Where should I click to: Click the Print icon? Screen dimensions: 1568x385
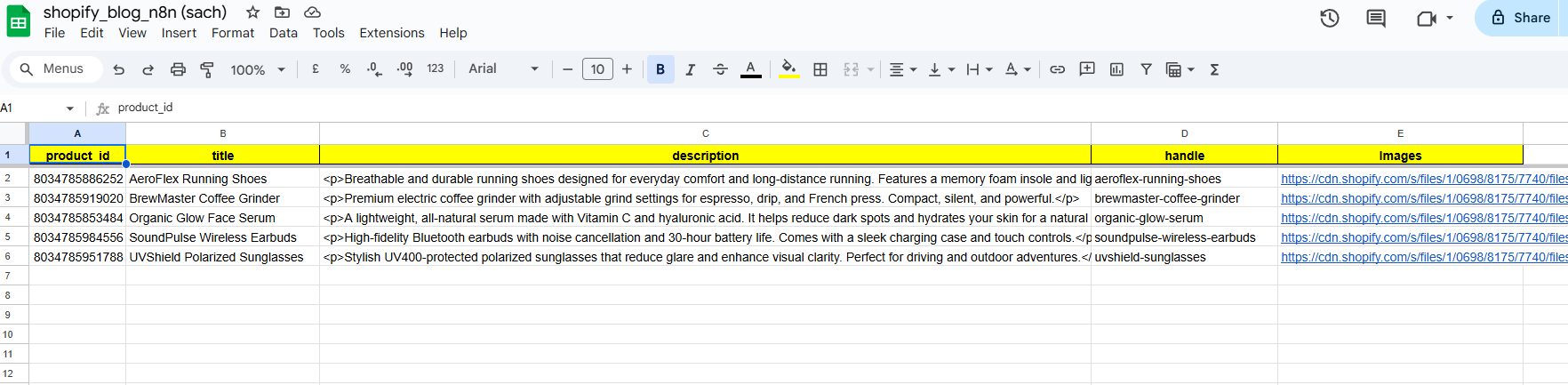pyautogui.click(x=178, y=69)
